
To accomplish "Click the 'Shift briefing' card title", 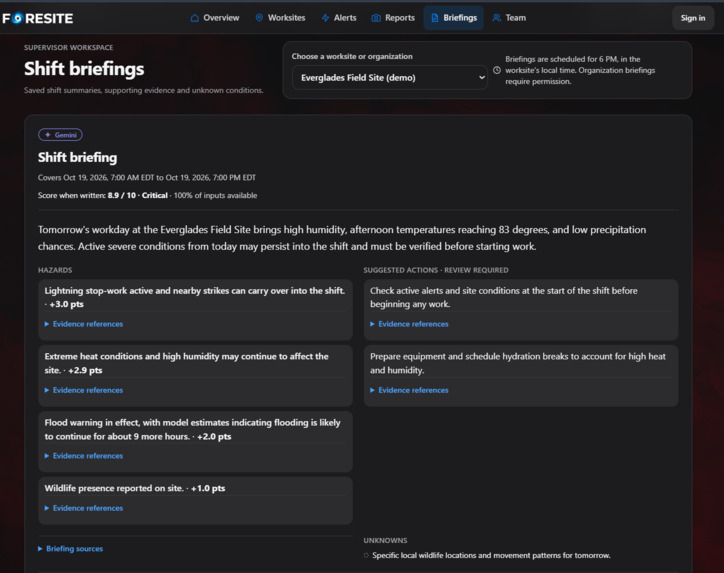I will pyautogui.click(x=78, y=157).
